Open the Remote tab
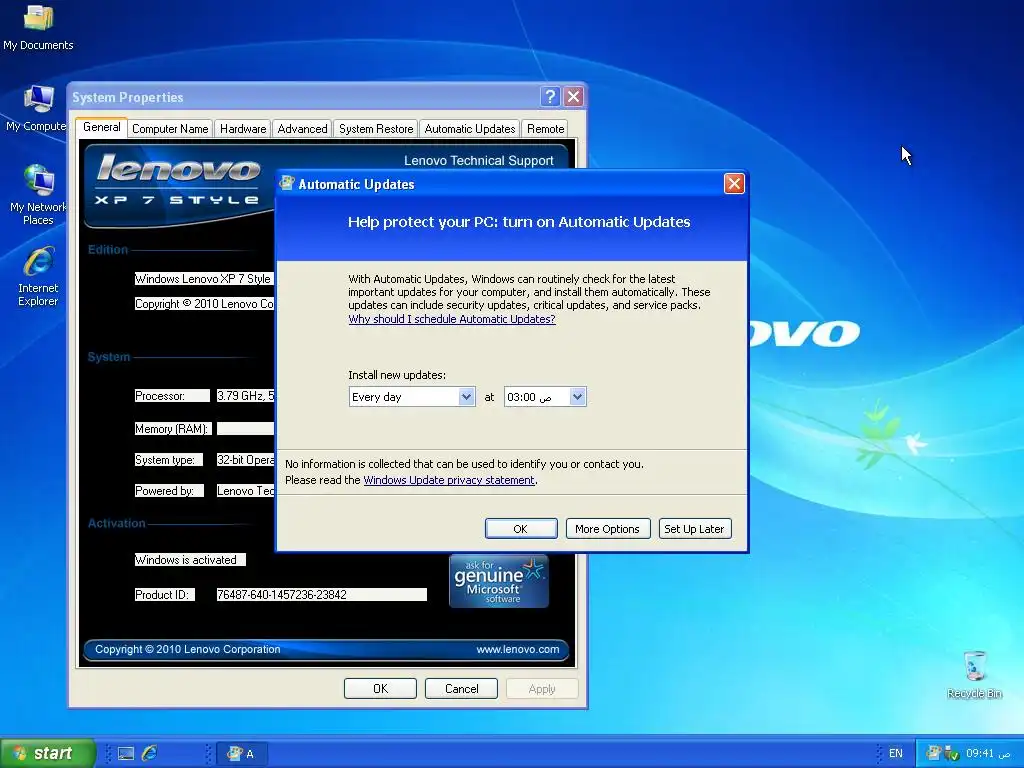Image resolution: width=1024 pixels, height=768 pixels. pyautogui.click(x=545, y=129)
